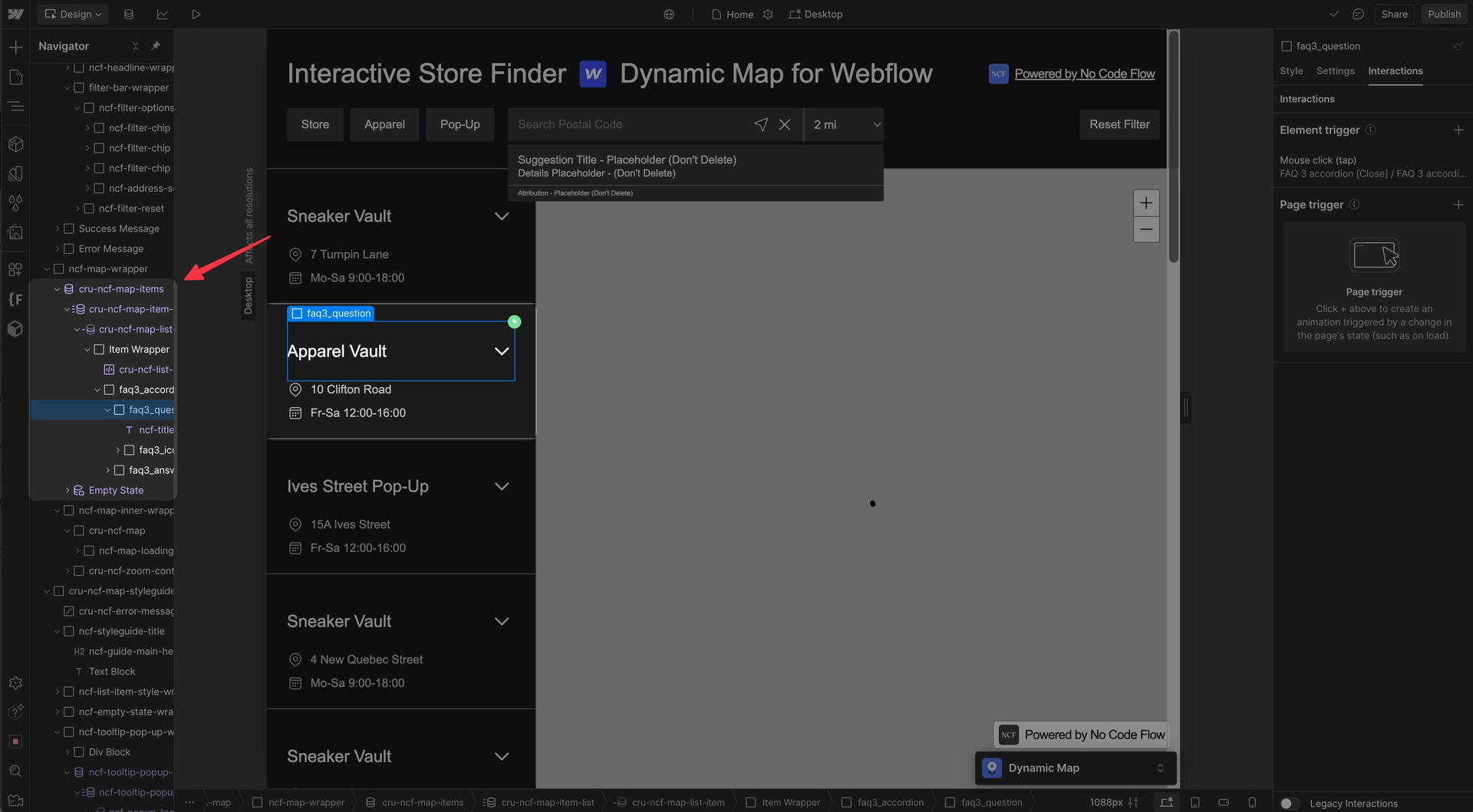Zoom in on the map with plus
Screen dimensions: 1473x812
(x=1146, y=203)
